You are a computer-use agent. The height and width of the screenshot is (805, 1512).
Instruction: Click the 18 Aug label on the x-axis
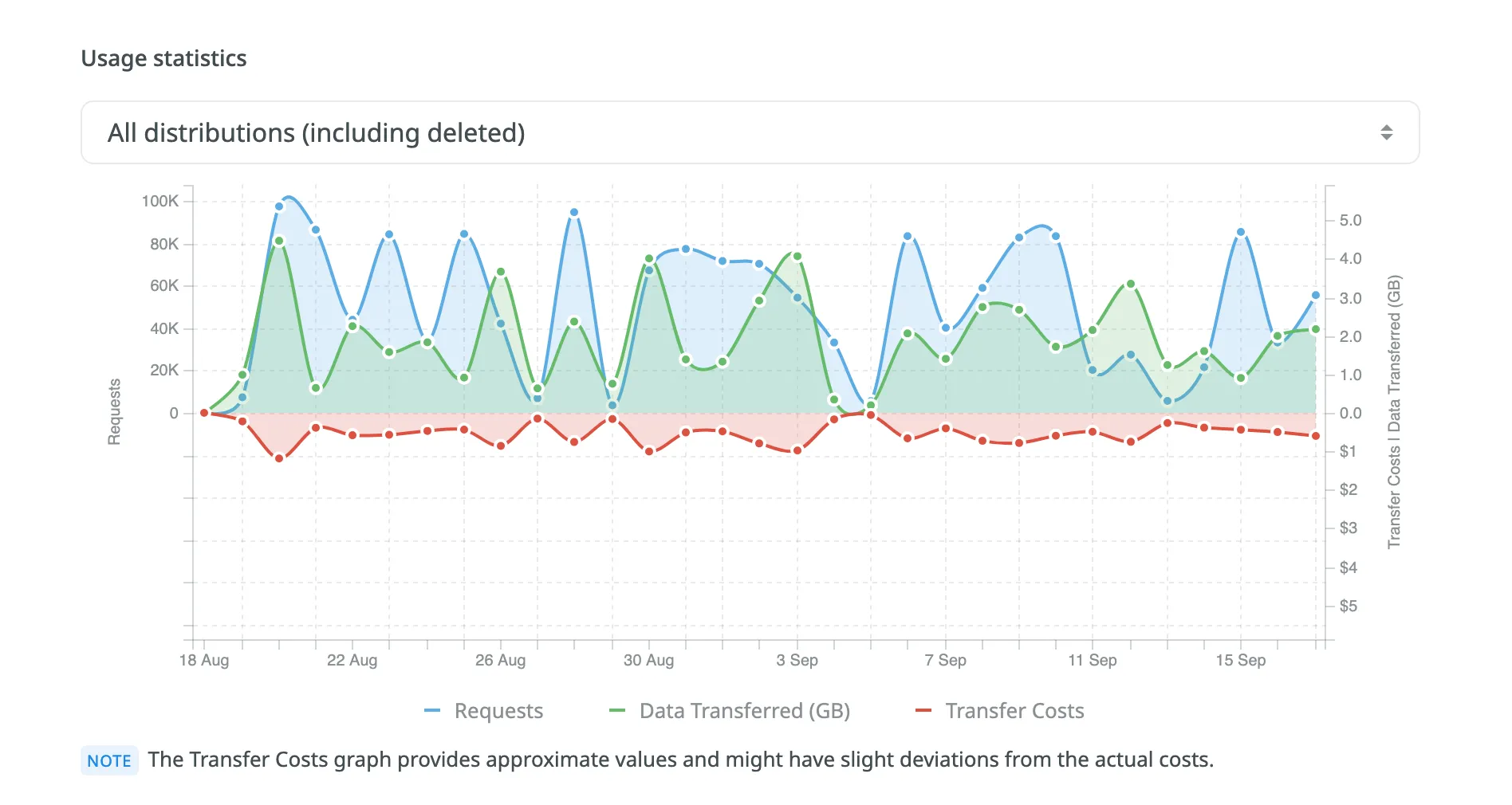(206, 660)
